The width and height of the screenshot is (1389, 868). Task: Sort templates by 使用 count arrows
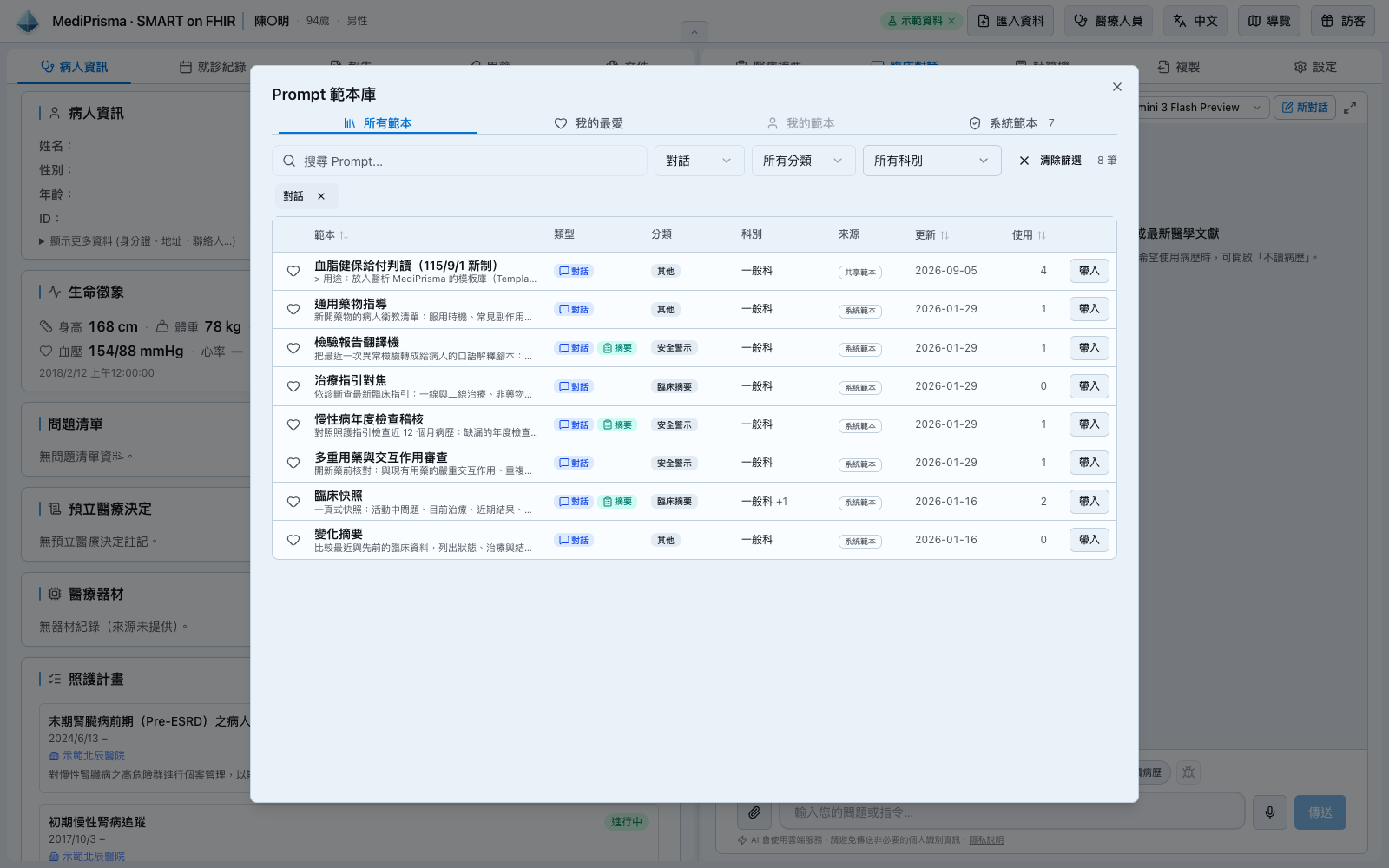1042,235
